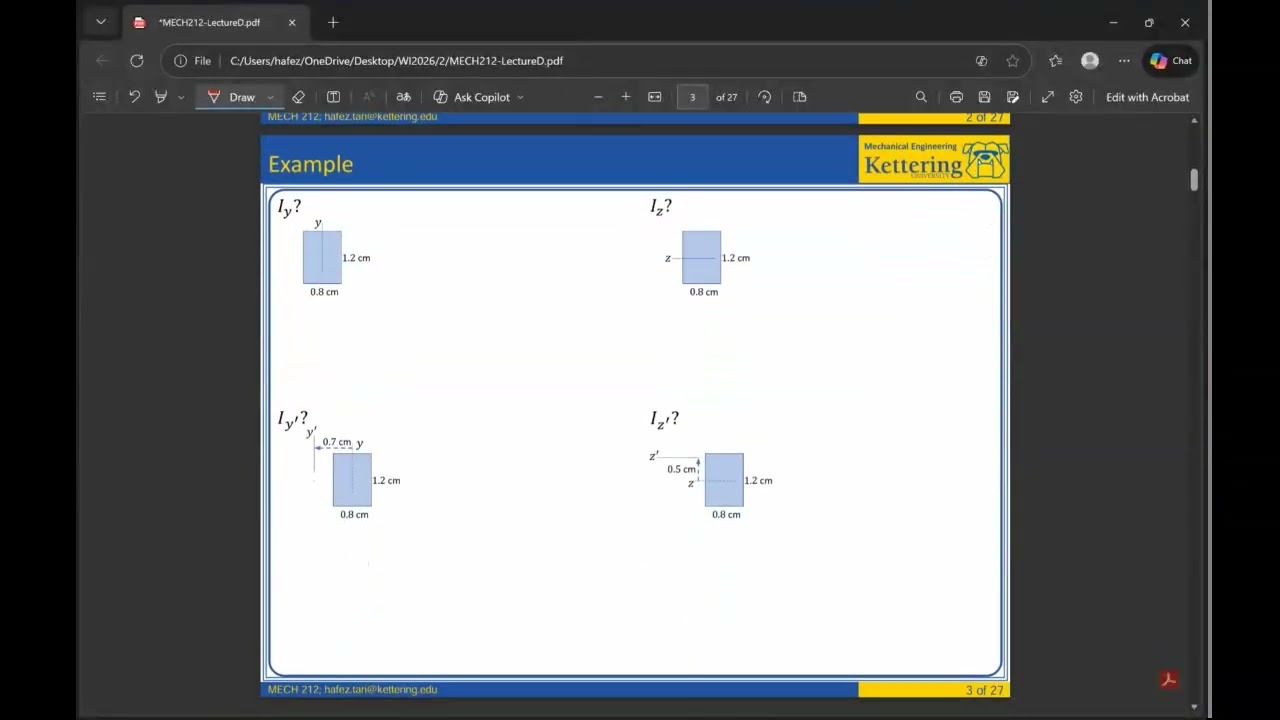Viewport: 1280px width, 720px height.
Task: Click the Kettering University logo
Action: coord(934,160)
